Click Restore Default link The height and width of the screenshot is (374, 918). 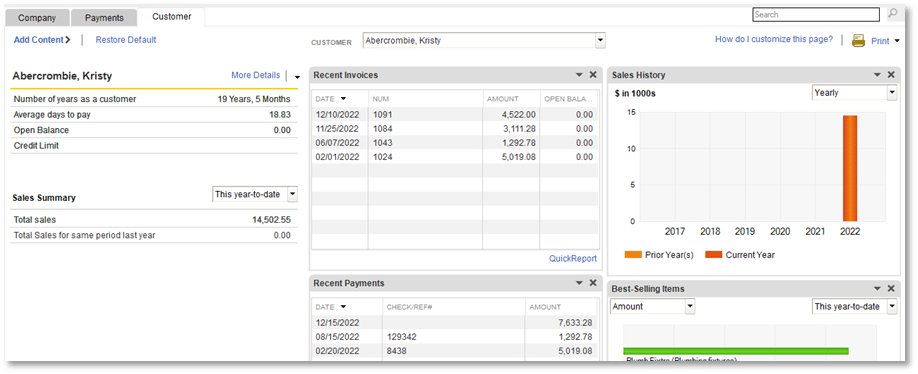[126, 40]
